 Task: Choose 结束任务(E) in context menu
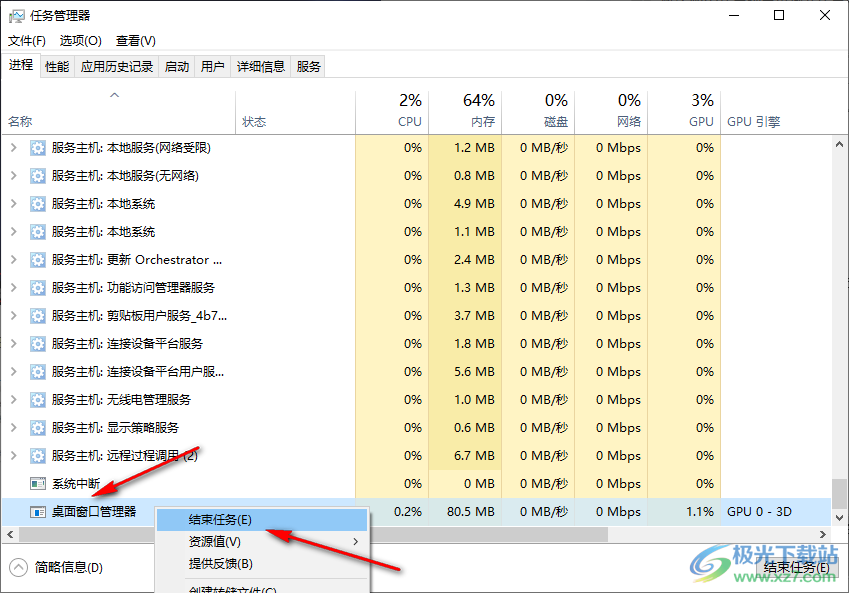(262, 520)
